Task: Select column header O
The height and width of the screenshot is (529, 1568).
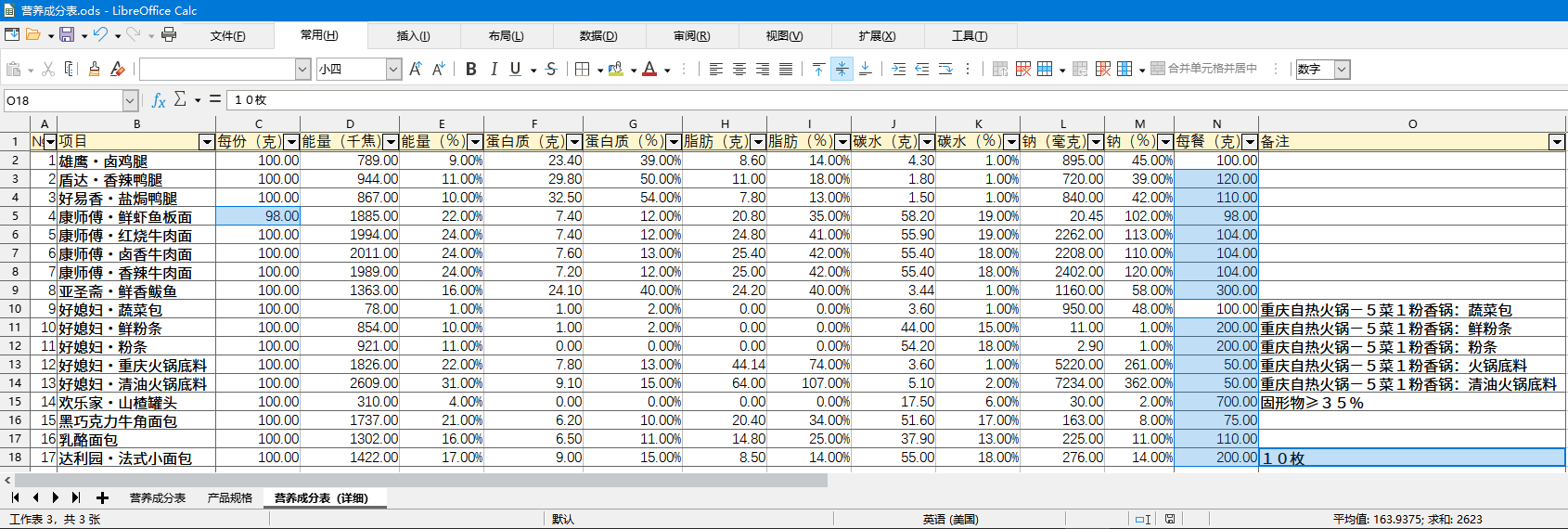Action: [1412, 123]
